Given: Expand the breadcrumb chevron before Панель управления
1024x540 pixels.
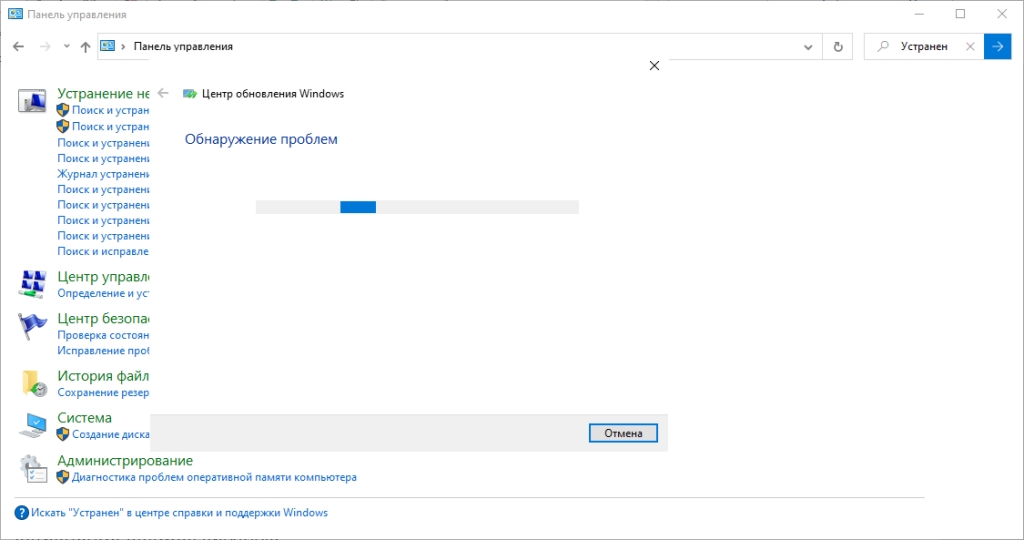Looking at the screenshot, I should pos(123,46).
